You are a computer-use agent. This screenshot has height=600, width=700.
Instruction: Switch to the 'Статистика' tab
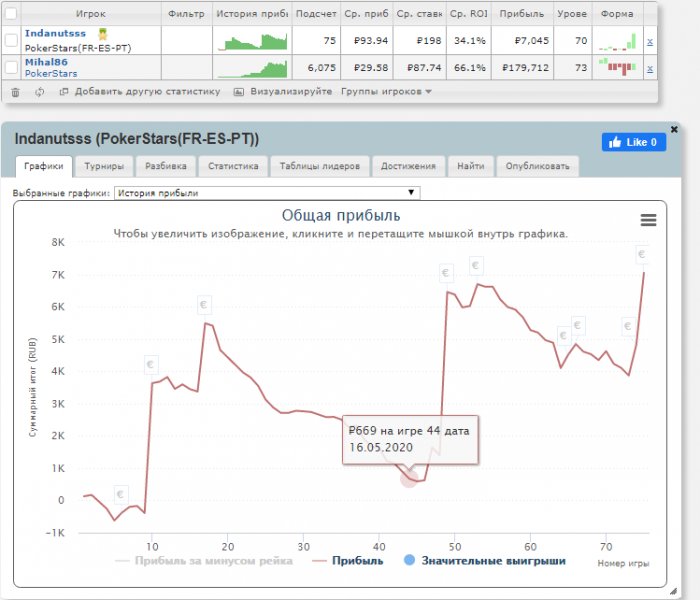tap(233, 167)
